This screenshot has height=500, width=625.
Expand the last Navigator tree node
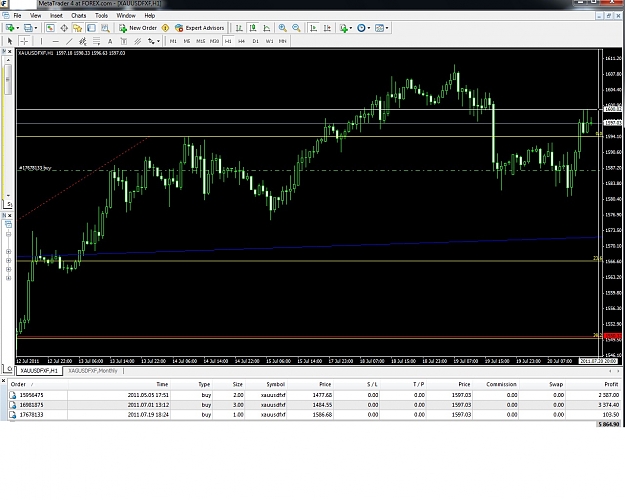pyautogui.click(x=8, y=278)
